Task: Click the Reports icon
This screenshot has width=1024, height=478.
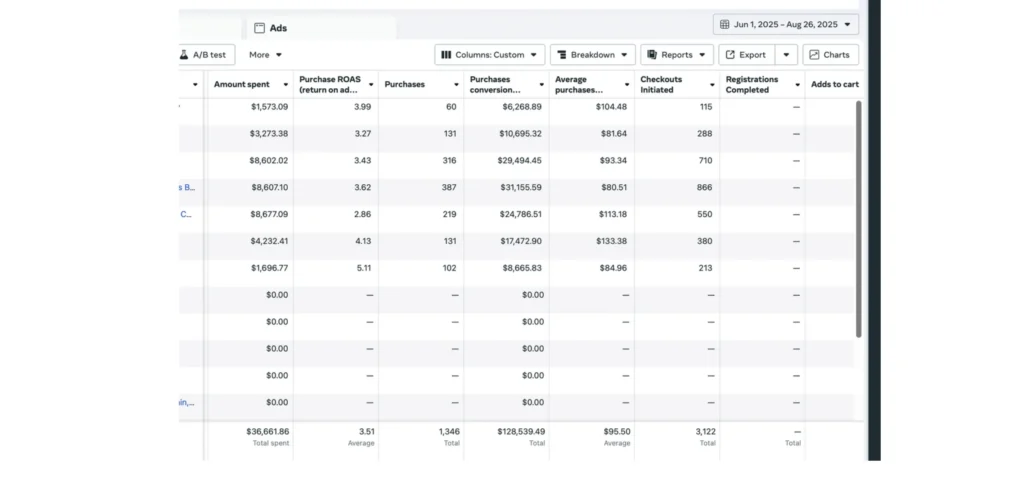Action: point(651,55)
